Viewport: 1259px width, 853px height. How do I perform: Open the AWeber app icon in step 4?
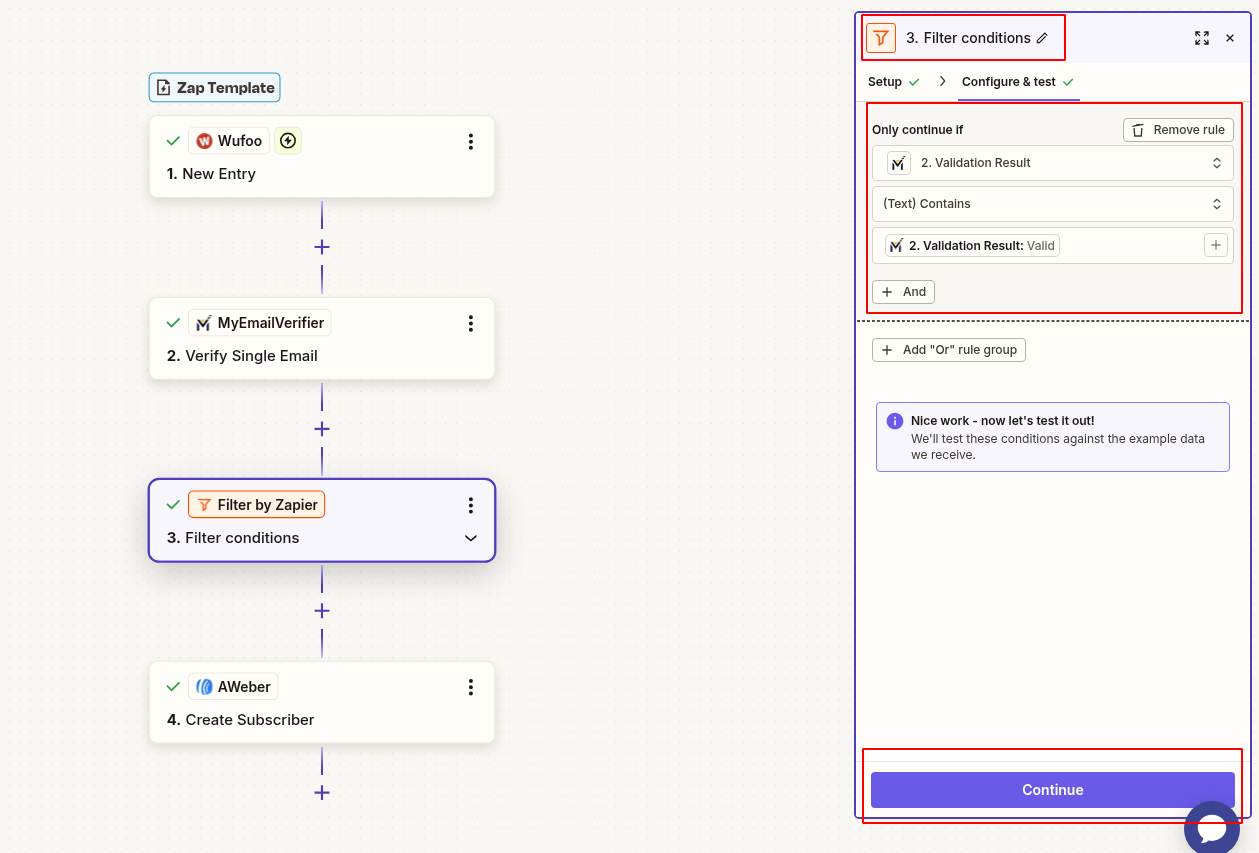(x=203, y=686)
